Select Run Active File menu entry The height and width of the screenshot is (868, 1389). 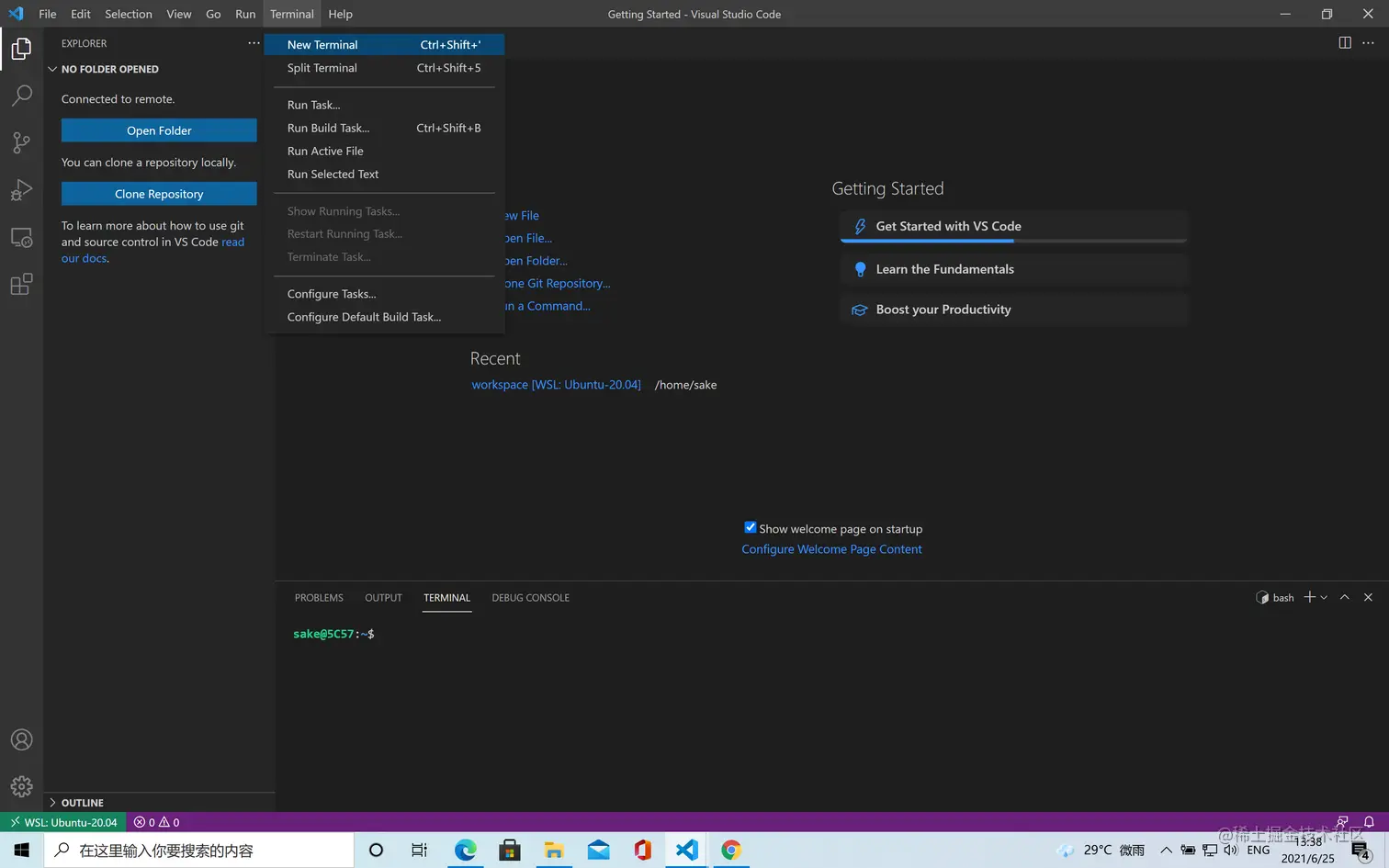[384, 151]
